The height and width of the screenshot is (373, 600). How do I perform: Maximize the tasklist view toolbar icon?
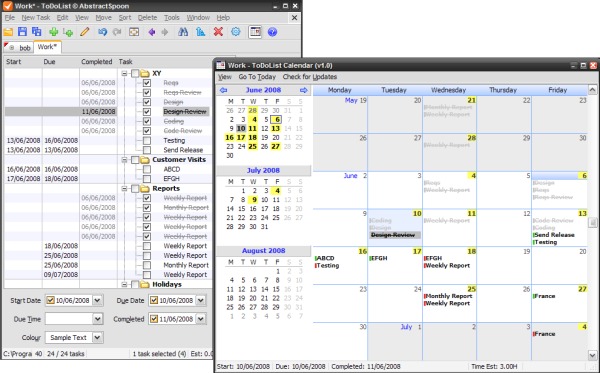pyautogui.click(x=134, y=32)
